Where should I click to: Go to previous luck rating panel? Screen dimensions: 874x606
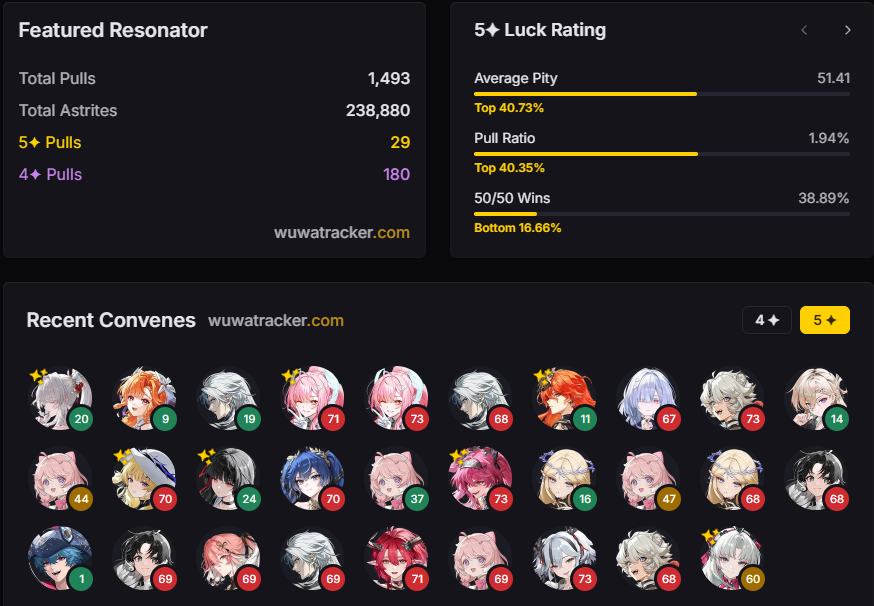click(804, 30)
